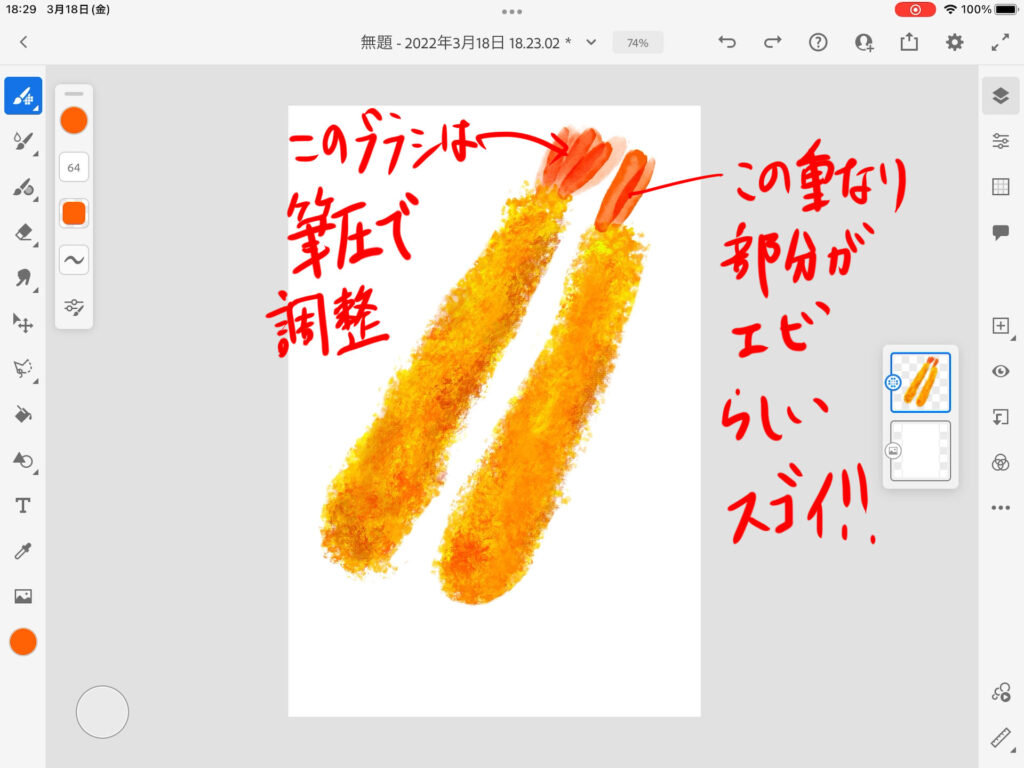The width and height of the screenshot is (1024, 768).
Task: Open the 74% zoom level menu
Action: pyautogui.click(x=637, y=43)
